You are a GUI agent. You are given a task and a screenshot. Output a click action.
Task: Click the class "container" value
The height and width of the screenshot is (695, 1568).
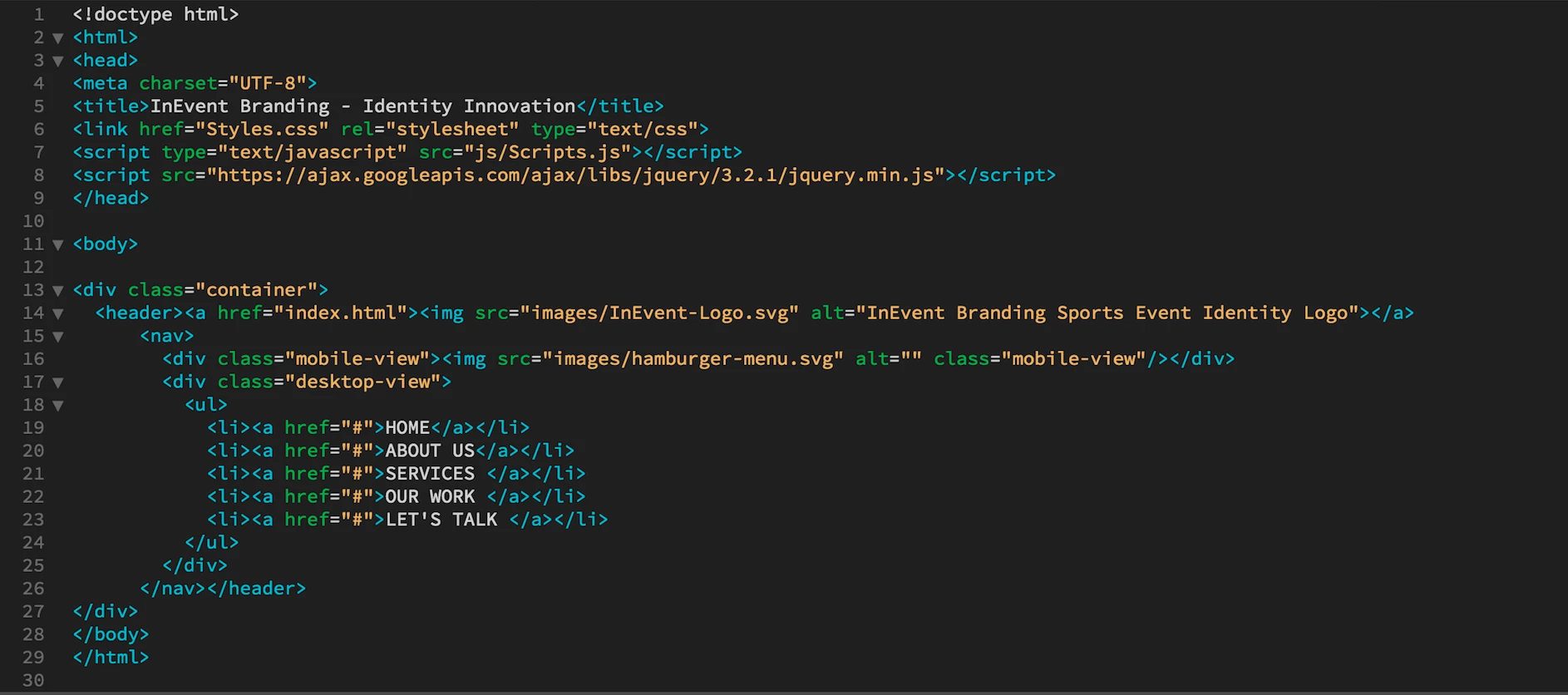256,289
